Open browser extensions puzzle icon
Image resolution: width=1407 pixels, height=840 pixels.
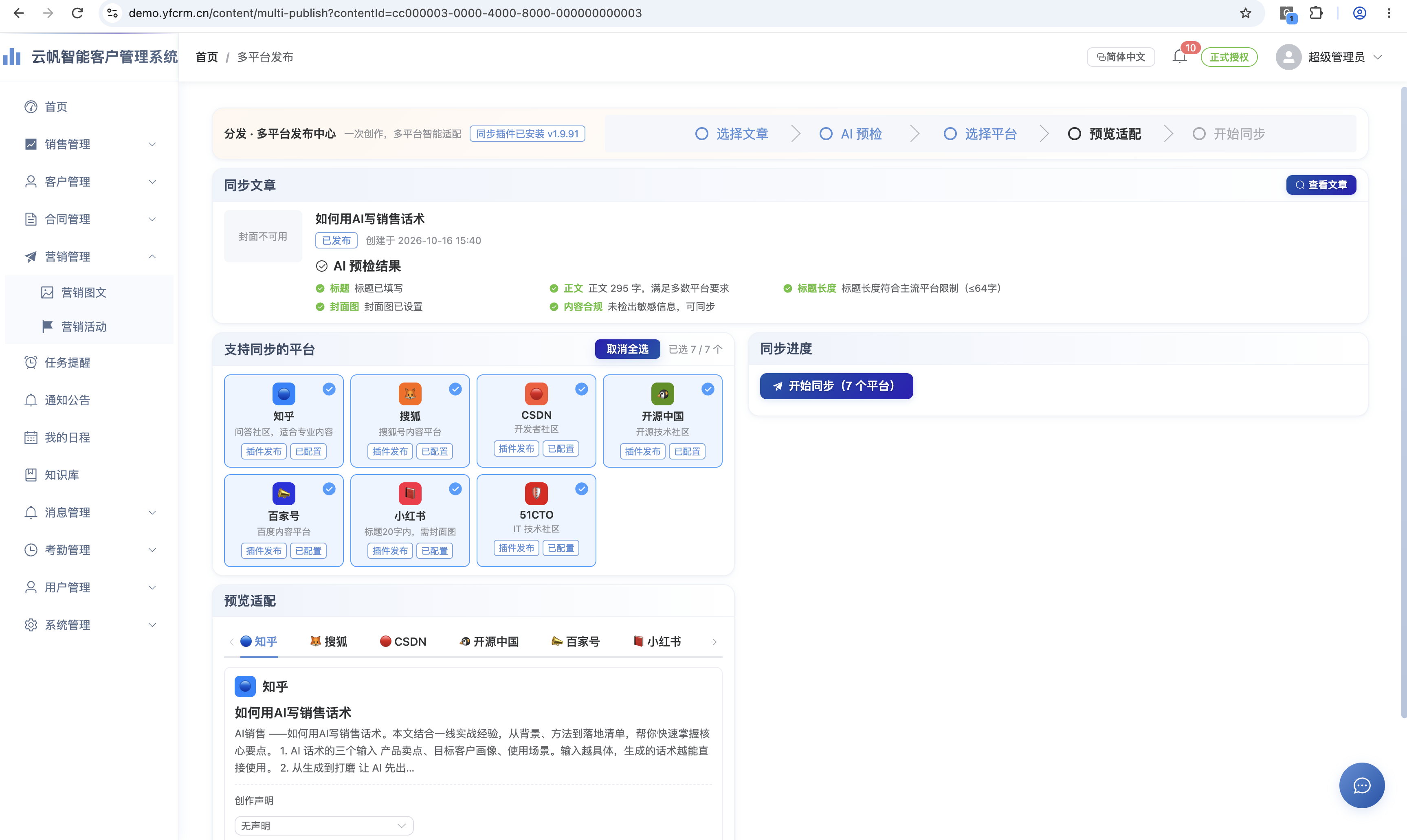(1316, 13)
